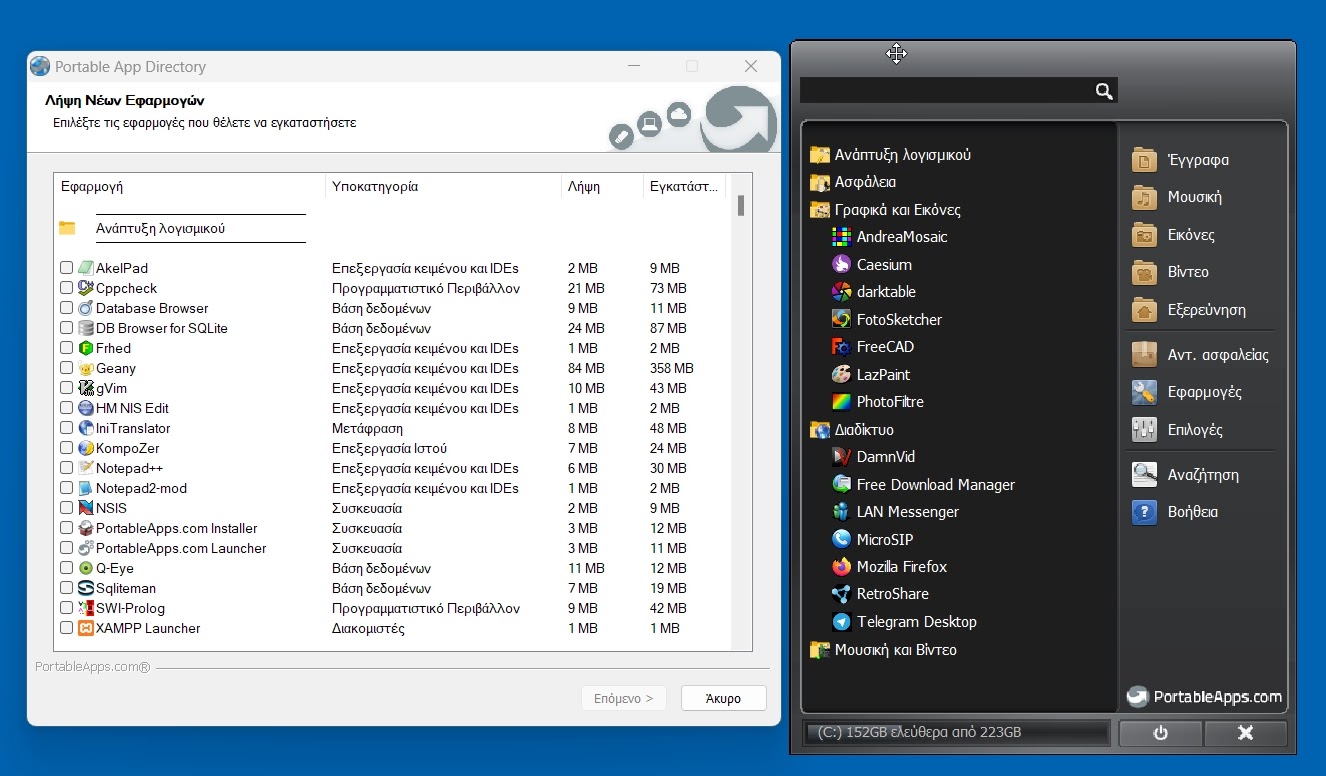
Task: Open Mozilla Firefox
Action: [x=889, y=567]
